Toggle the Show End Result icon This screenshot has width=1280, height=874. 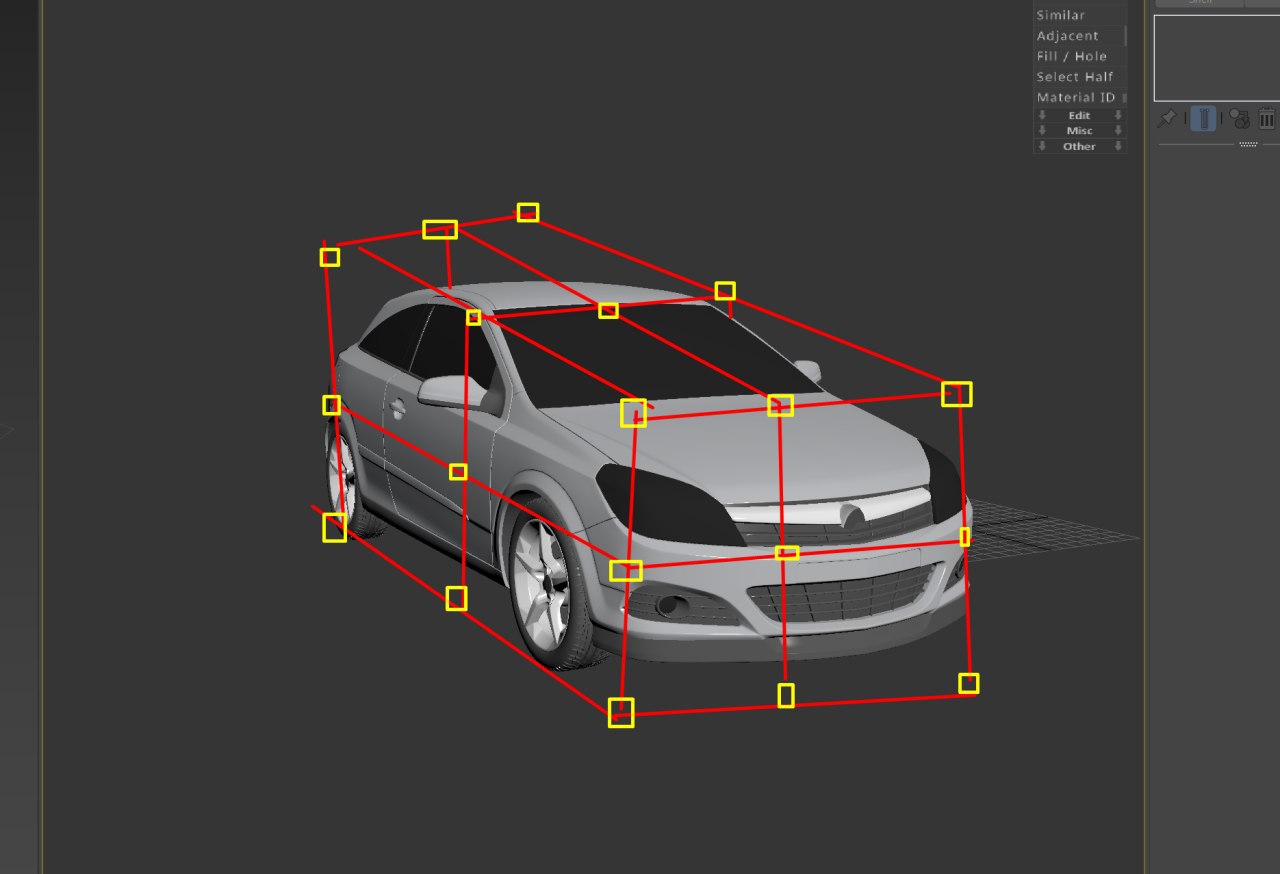1204,119
